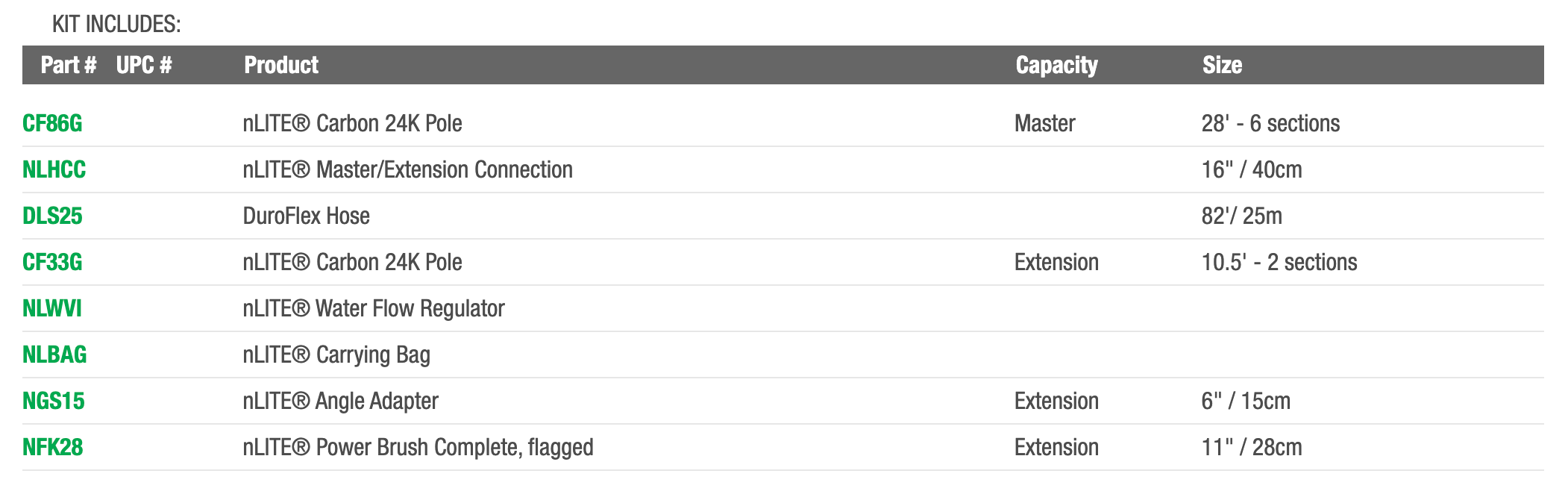Click the DuroFlex Hose product name
This screenshot has height=503, width=1568.
click(x=307, y=216)
